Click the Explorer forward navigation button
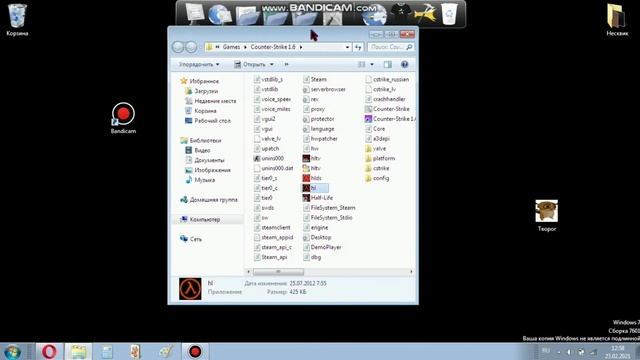Image resolution: width=640 pixels, height=360 pixels. (x=191, y=47)
